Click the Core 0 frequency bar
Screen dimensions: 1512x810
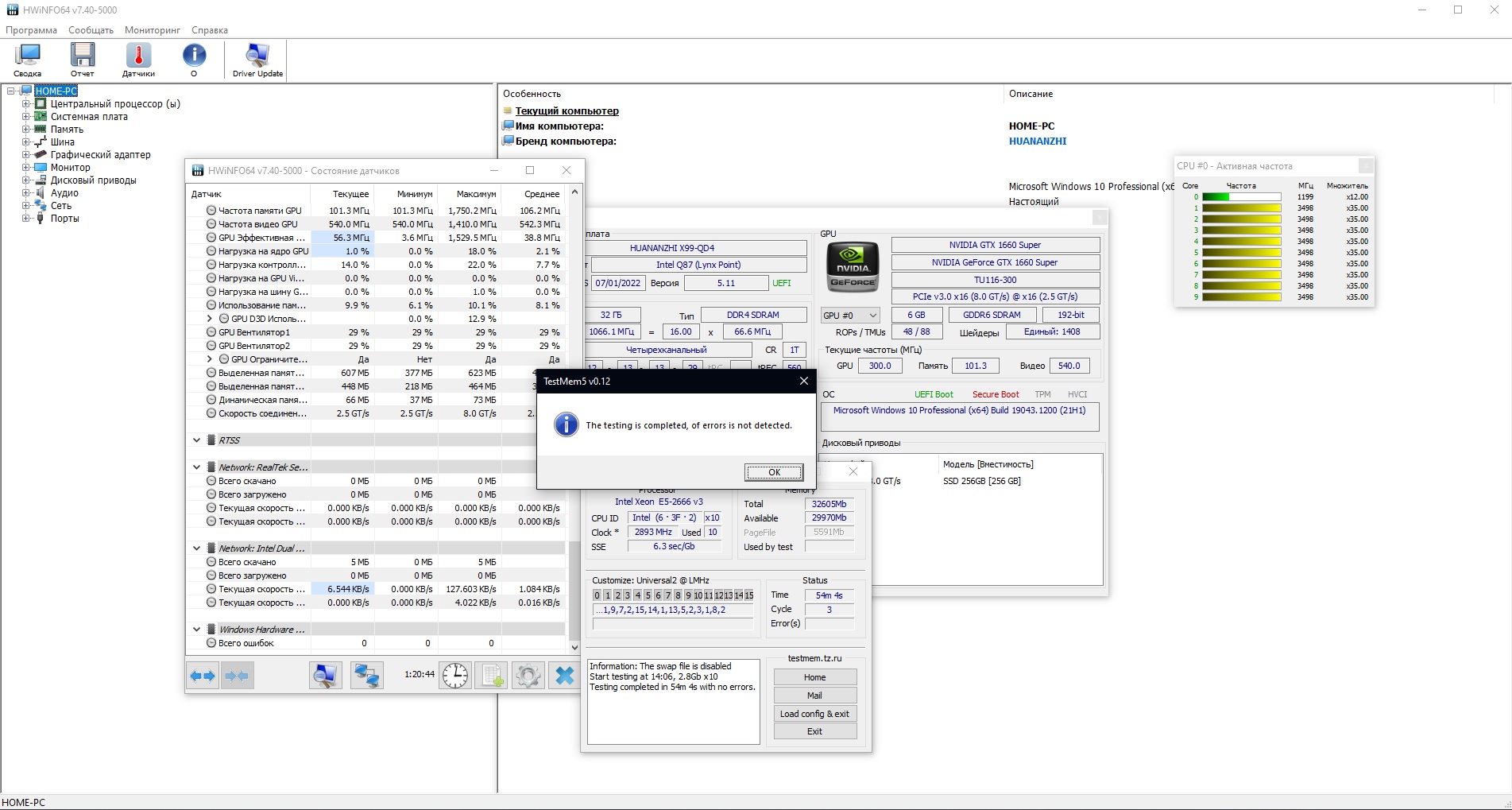point(1241,197)
